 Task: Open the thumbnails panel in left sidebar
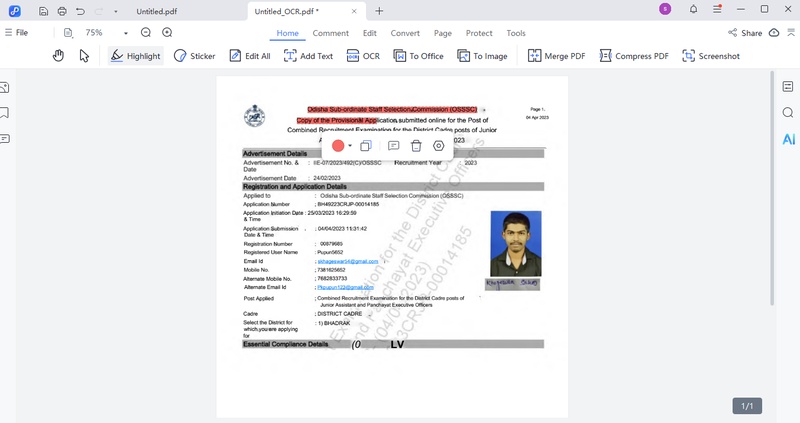[x=5, y=88]
